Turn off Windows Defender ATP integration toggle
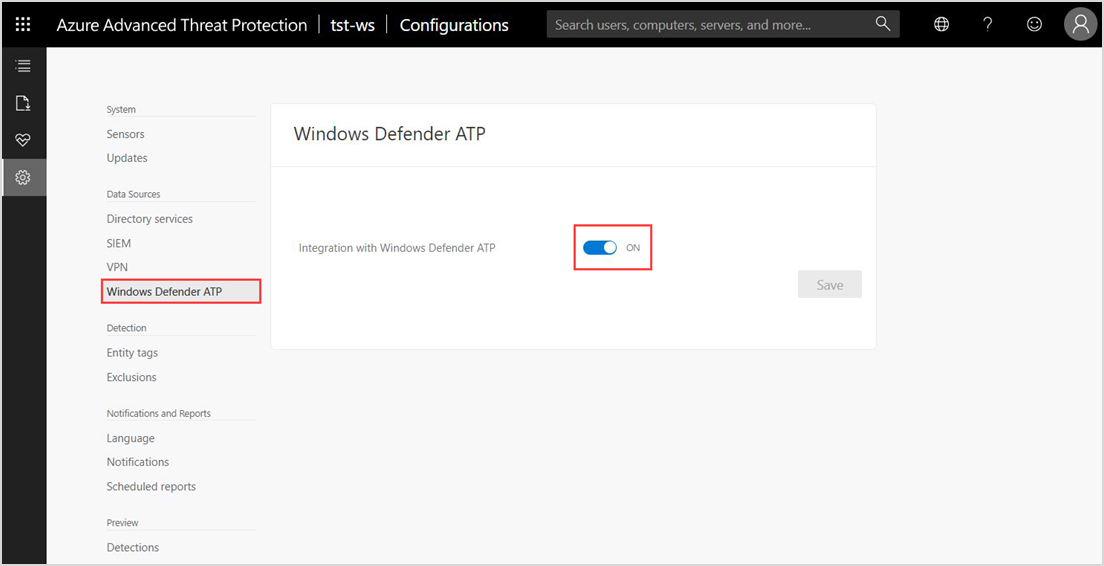The height and width of the screenshot is (566, 1104). pyautogui.click(x=600, y=248)
